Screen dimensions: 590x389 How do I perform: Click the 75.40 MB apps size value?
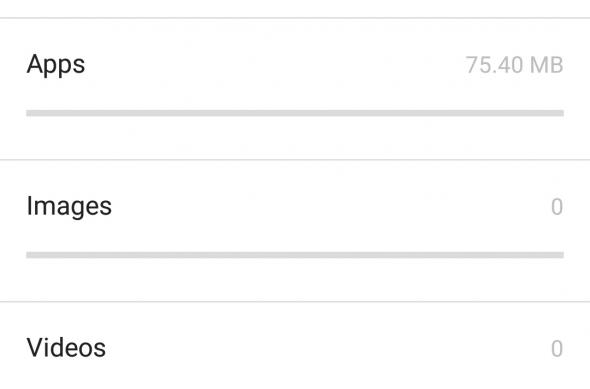[514, 65]
